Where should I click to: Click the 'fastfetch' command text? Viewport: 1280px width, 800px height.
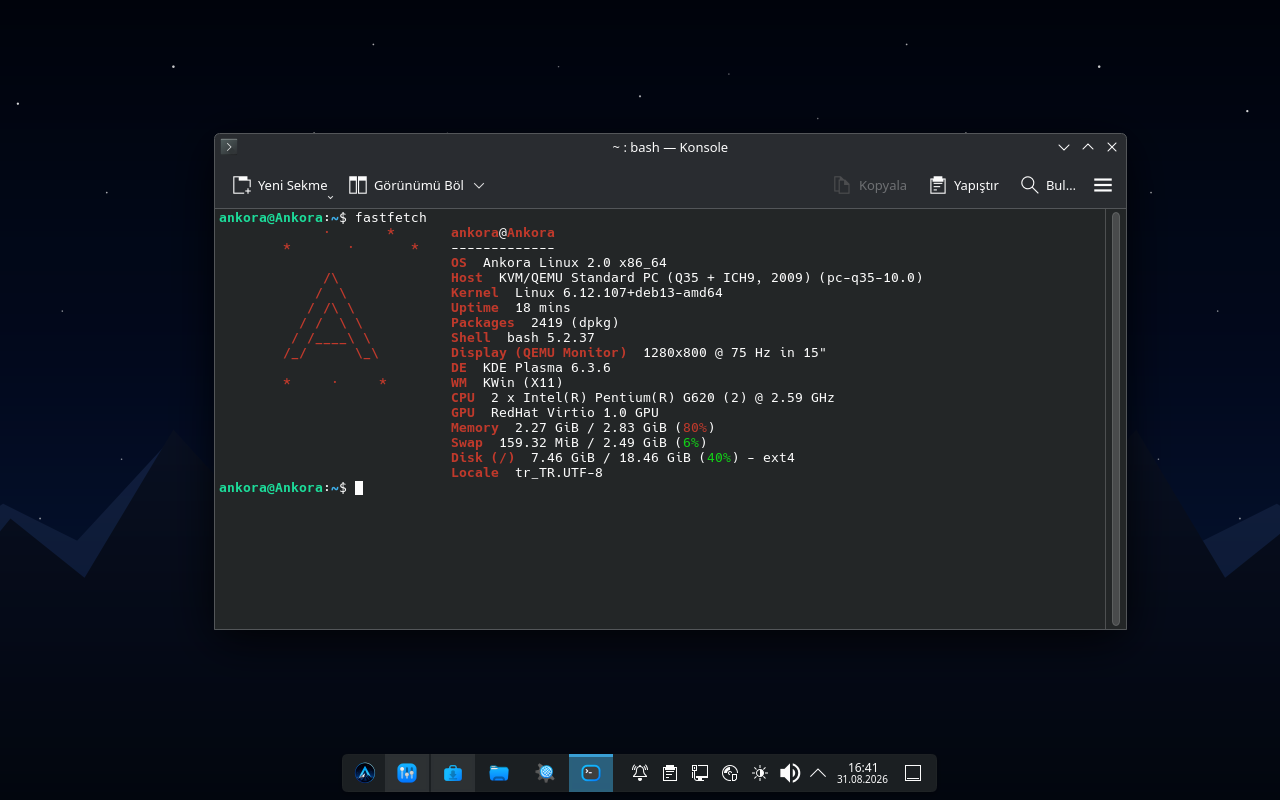pyautogui.click(x=391, y=218)
